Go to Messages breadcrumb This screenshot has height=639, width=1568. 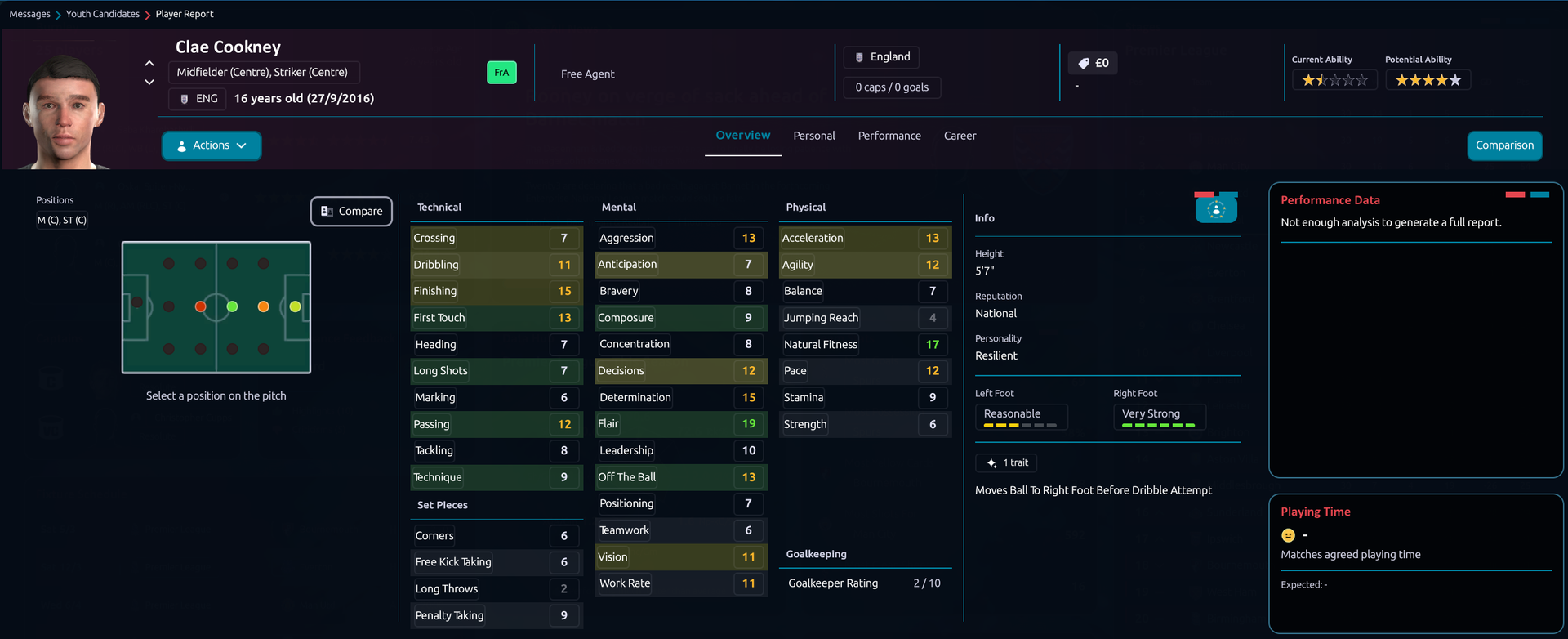29,14
